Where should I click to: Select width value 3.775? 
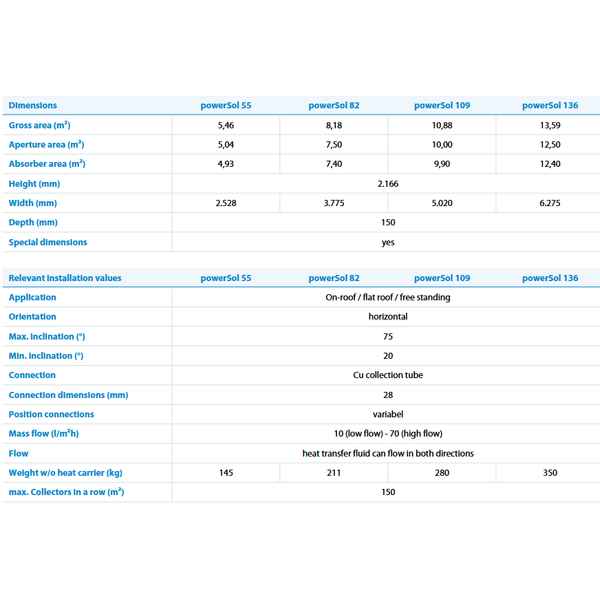334,203
